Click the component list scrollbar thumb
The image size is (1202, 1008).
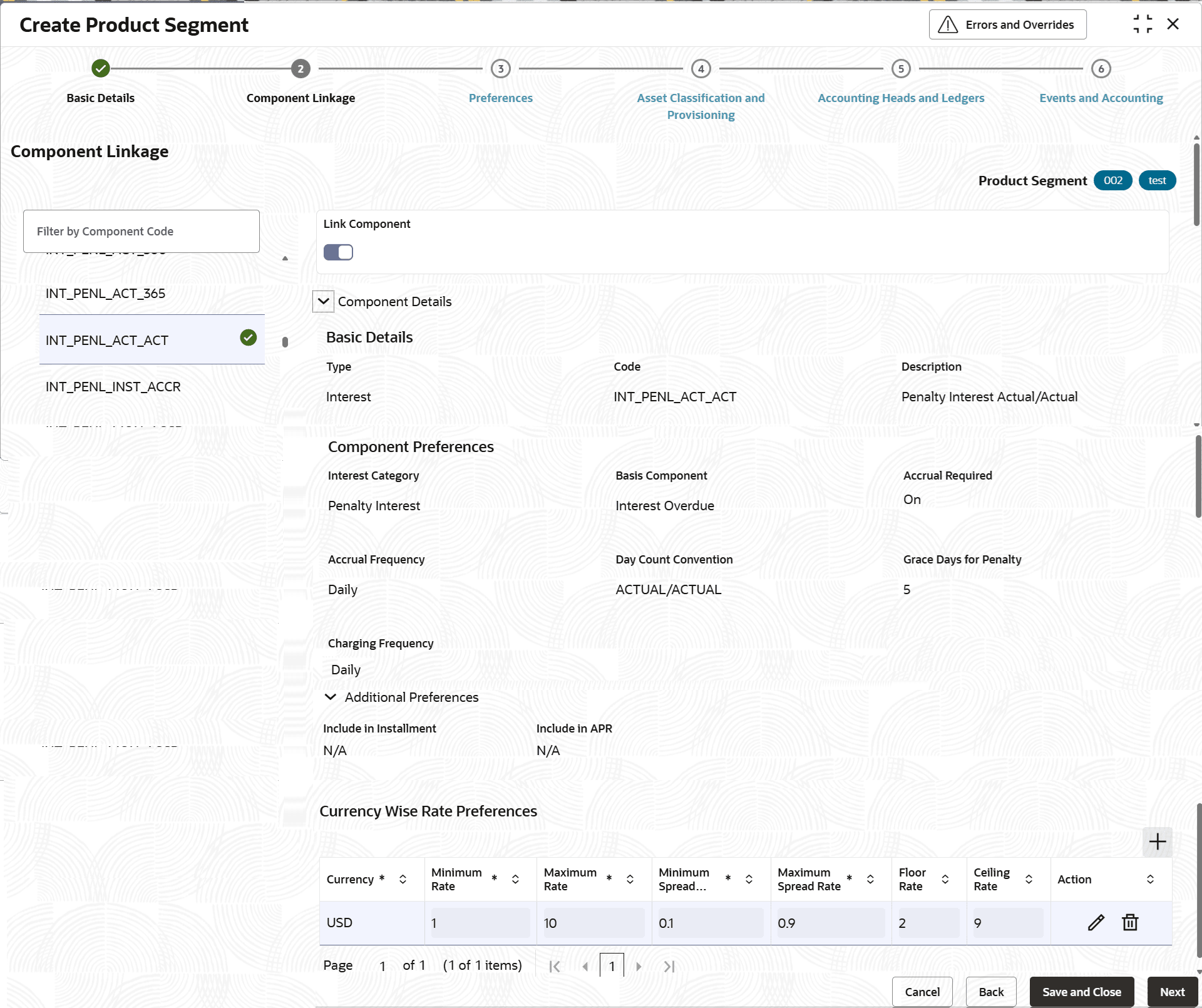285,342
